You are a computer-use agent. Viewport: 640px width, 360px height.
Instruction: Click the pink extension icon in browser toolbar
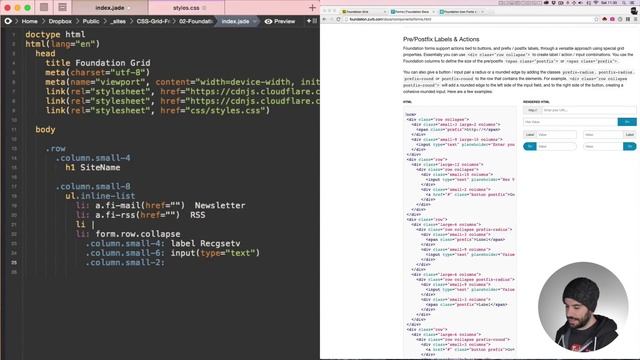coord(612,19)
